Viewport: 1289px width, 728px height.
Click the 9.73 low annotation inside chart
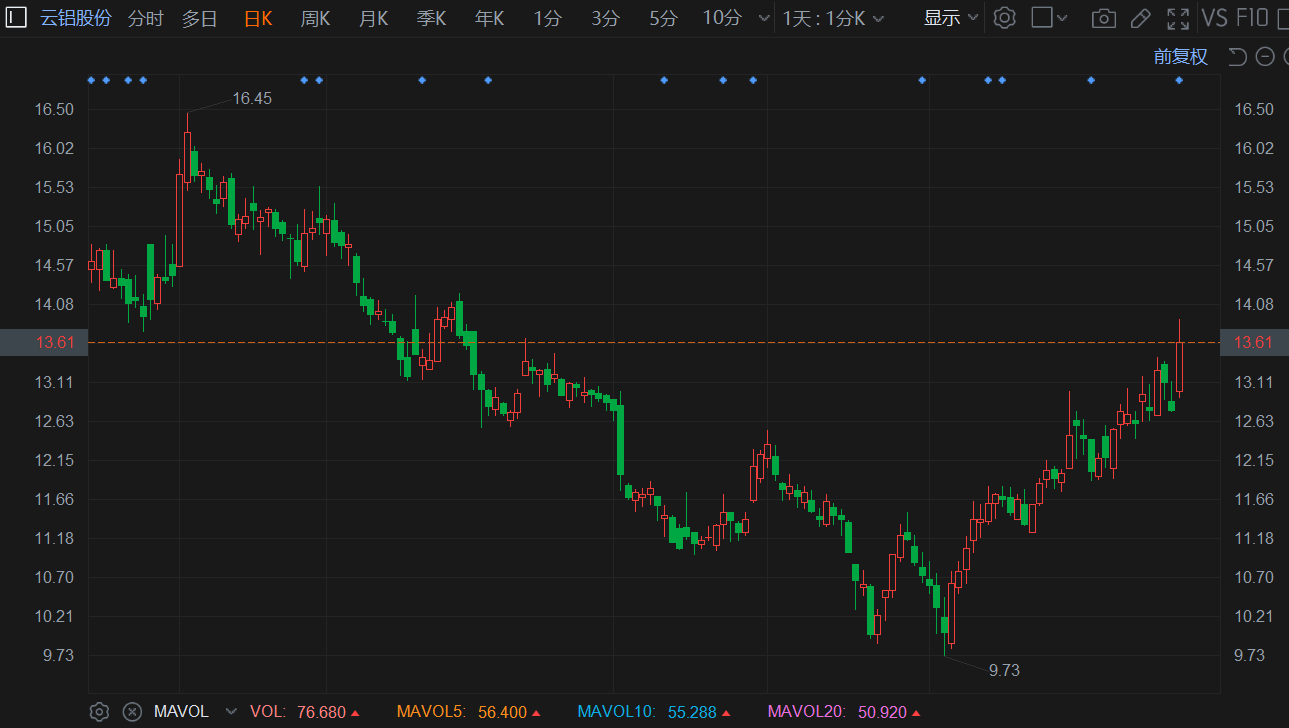tap(1004, 670)
